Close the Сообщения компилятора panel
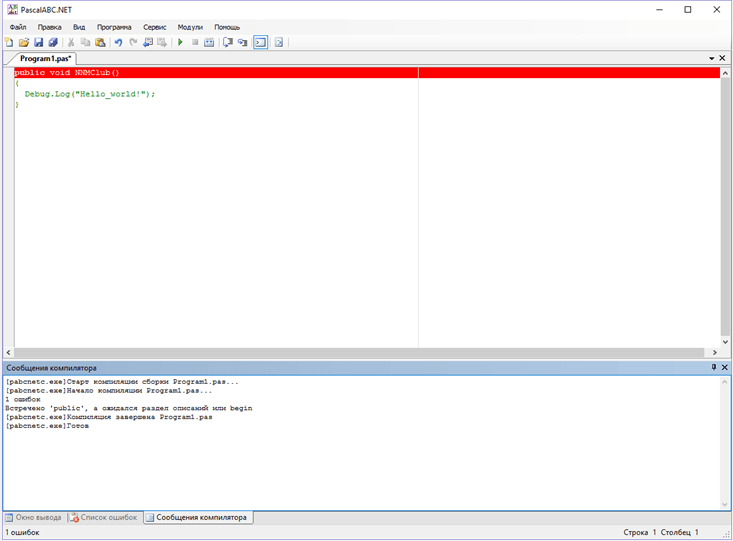This screenshot has width=733, height=541. pos(725,368)
